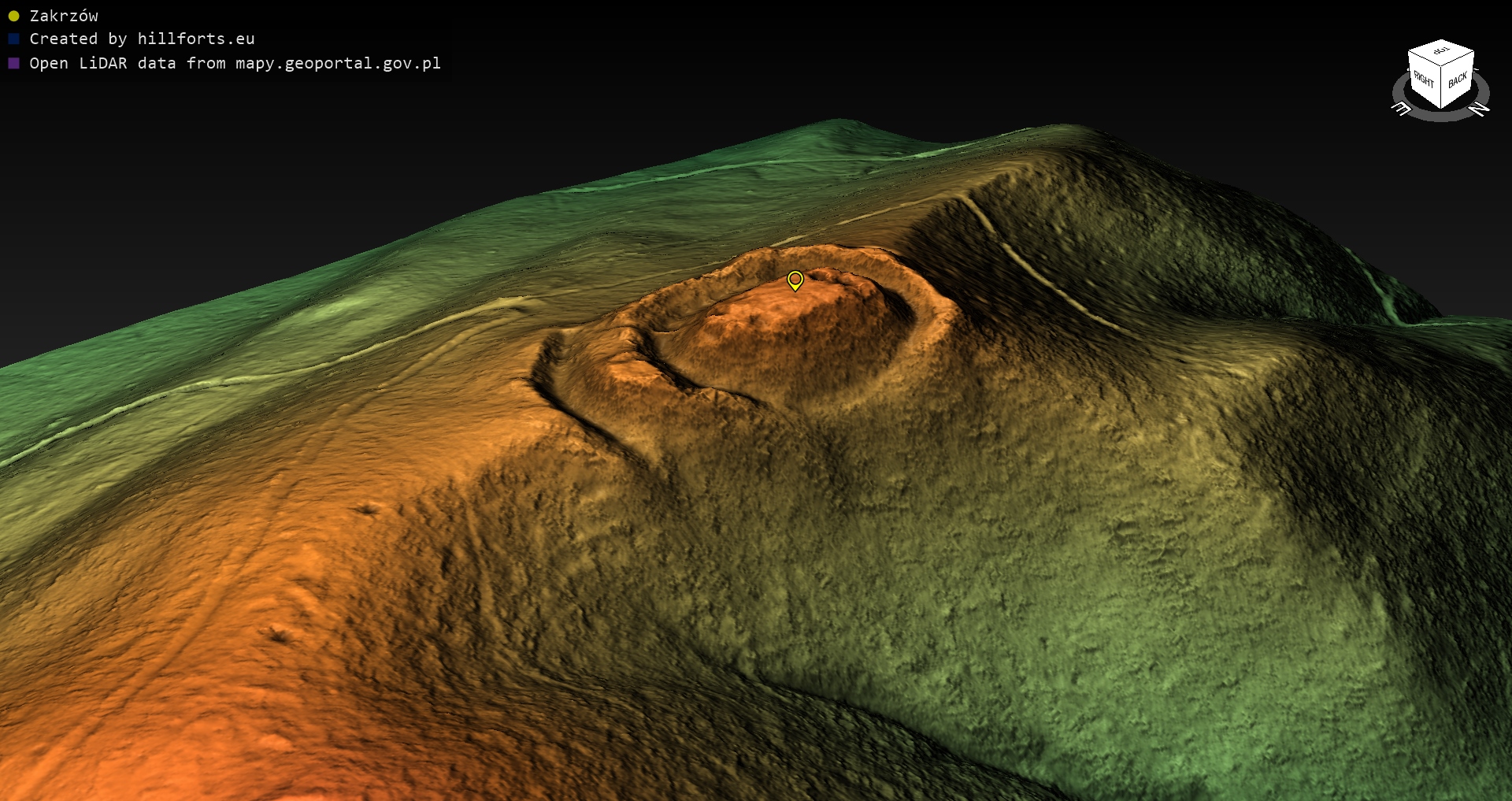Viewport: 1512px width, 801px height.
Task: Select the Zakrzów label text
Action: 64,16
